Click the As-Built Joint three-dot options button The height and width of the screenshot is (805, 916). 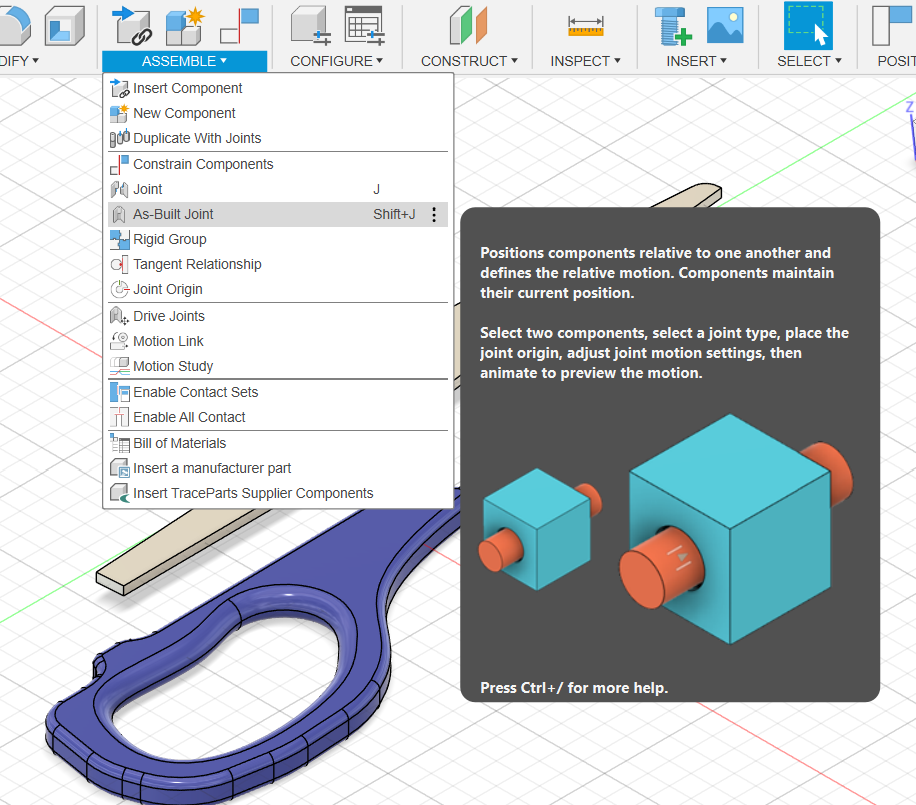pyautogui.click(x=434, y=214)
